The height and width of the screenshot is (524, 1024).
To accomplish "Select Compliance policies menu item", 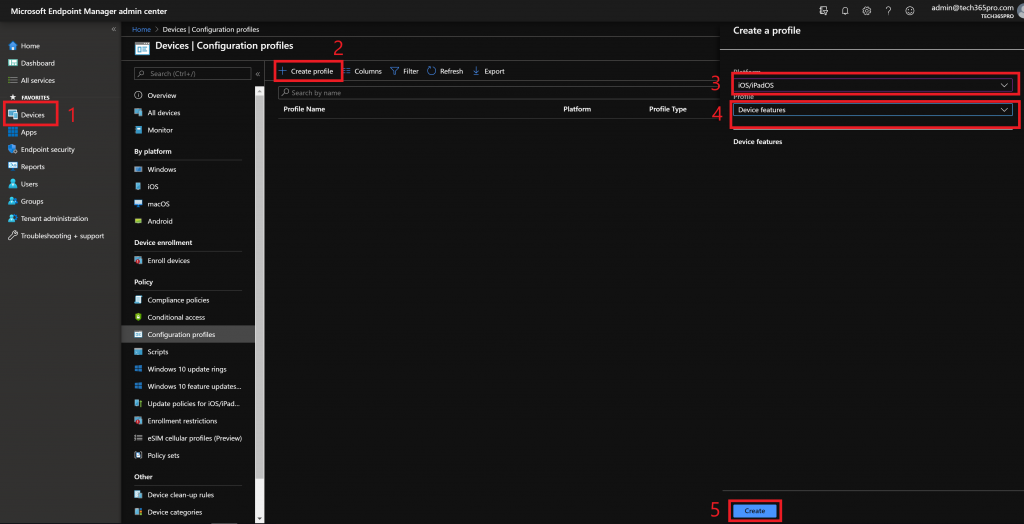I will coord(178,300).
